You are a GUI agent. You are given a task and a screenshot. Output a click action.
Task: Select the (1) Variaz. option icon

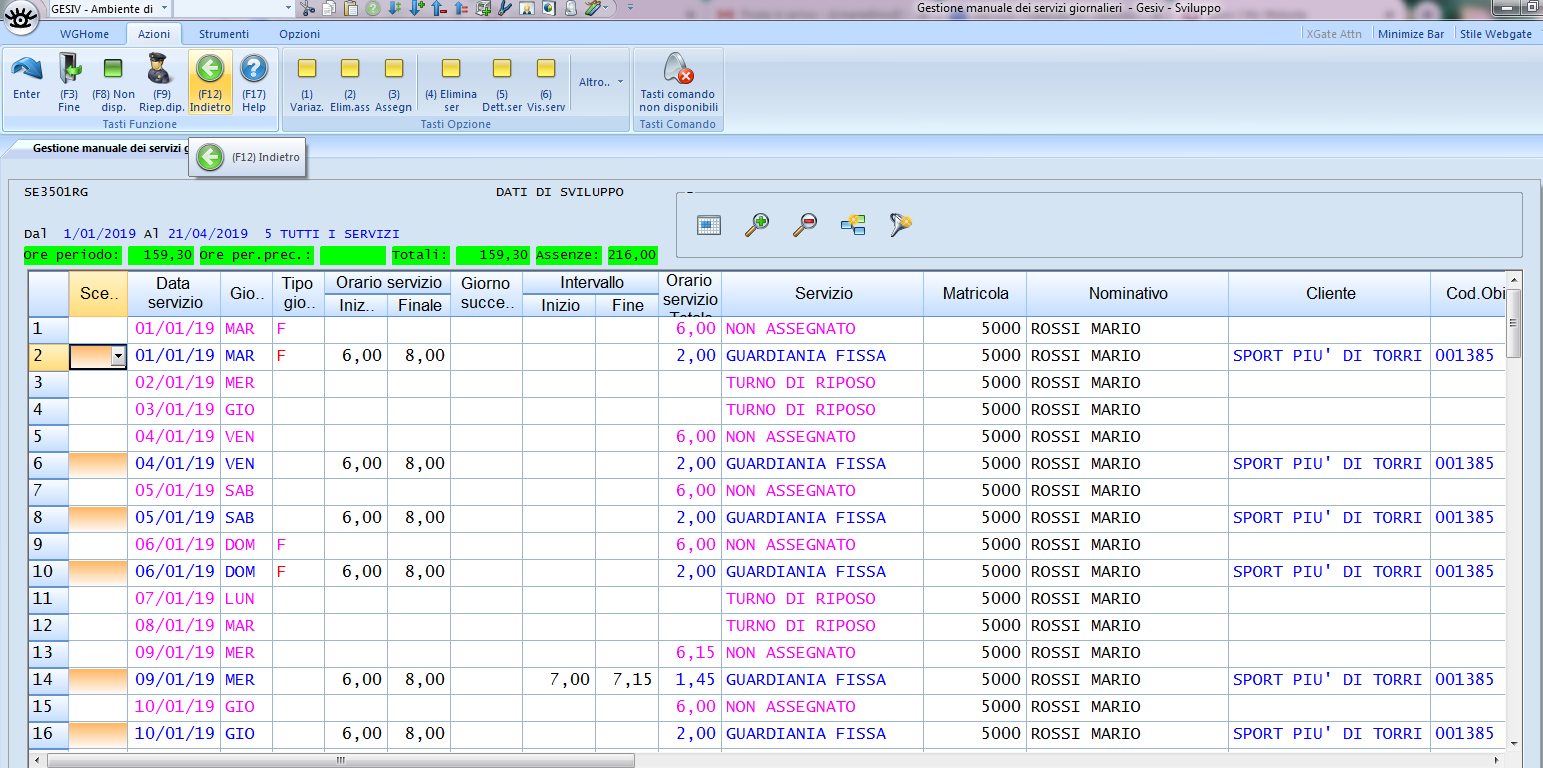[306, 80]
